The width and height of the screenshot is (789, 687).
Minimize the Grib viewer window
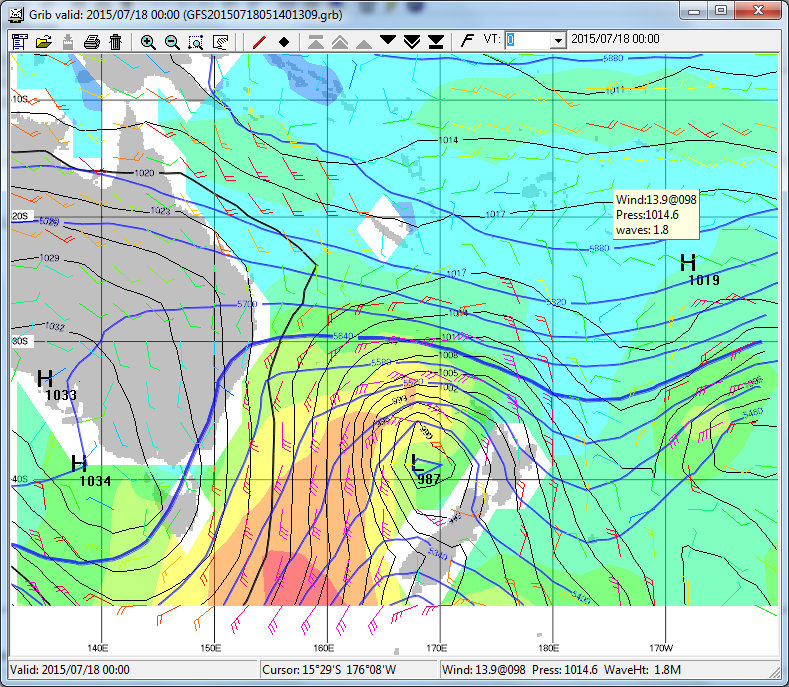point(693,11)
